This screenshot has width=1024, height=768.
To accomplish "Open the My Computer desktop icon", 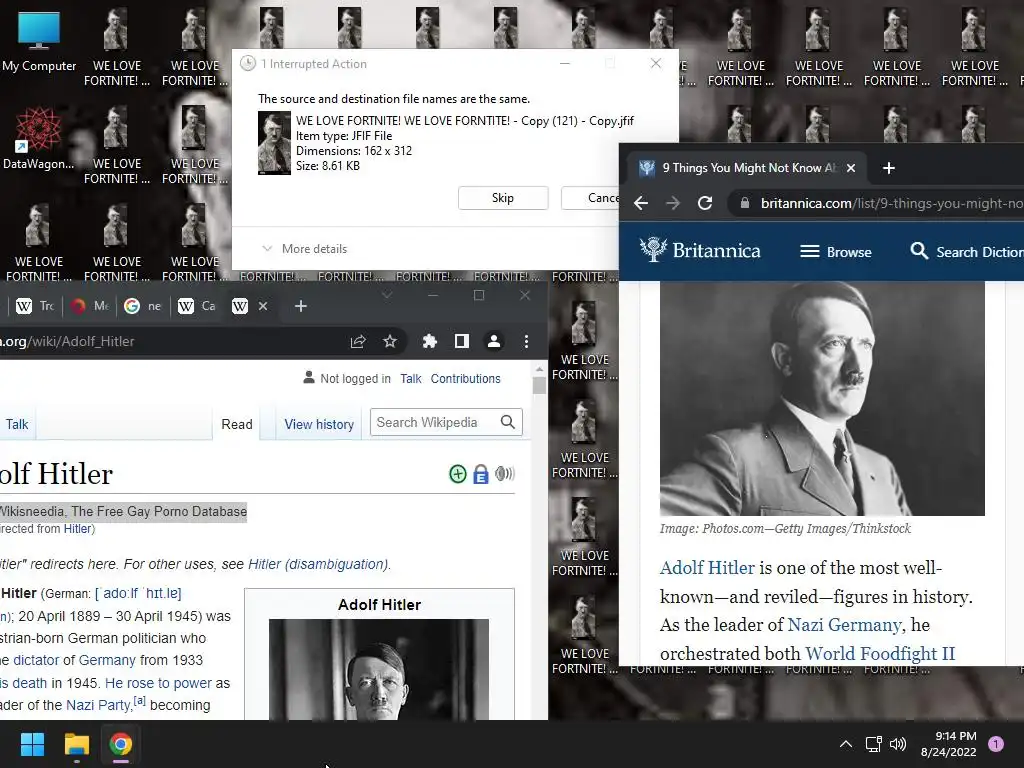I will pyautogui.click(x=39, y=41).
